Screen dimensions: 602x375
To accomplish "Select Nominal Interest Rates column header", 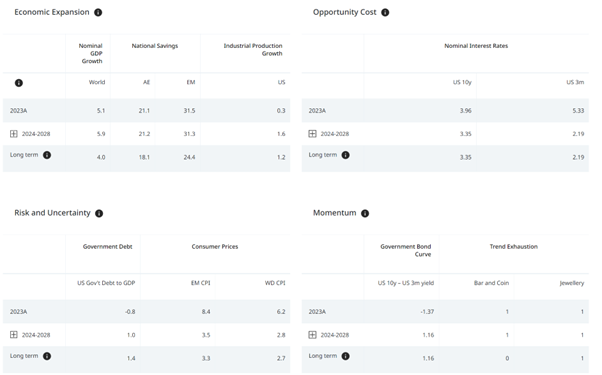I will [476, 46].
